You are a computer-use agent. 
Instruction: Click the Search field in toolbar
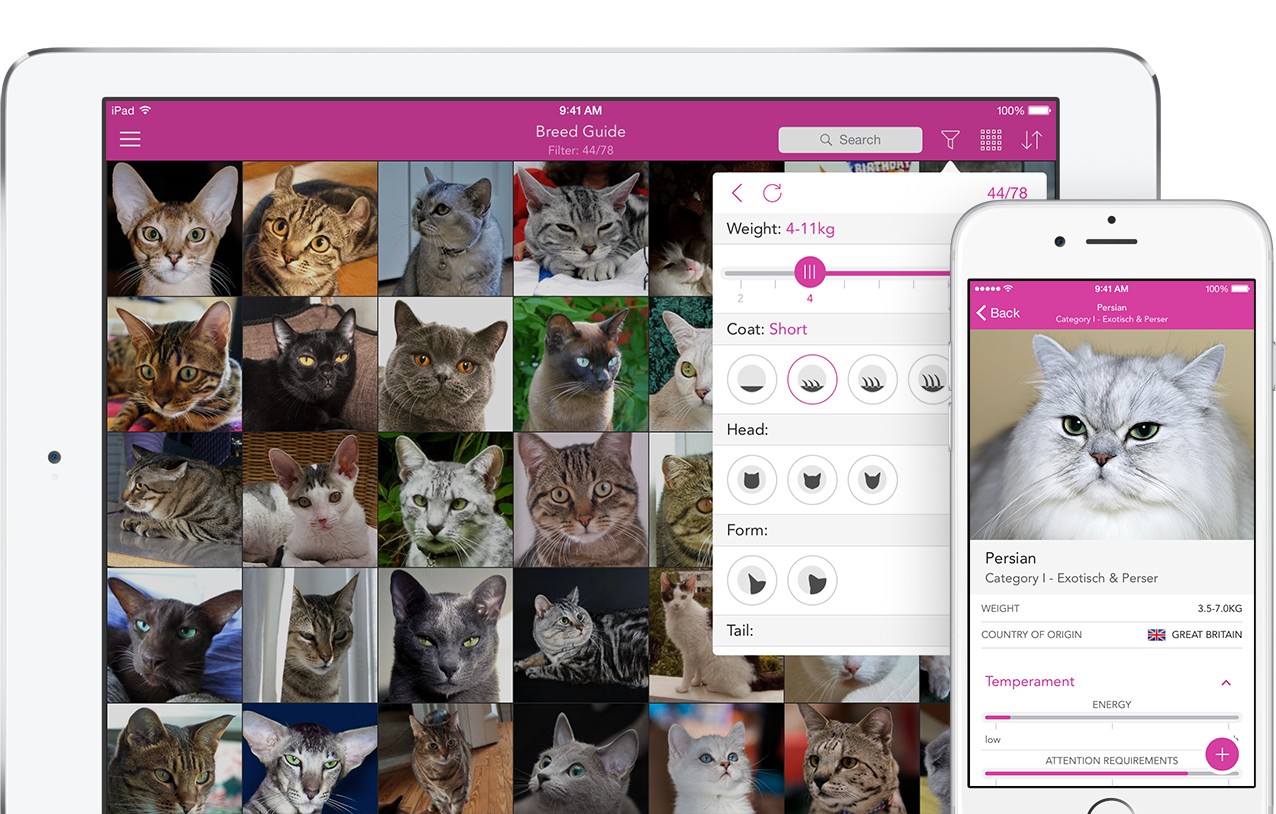pyautogui.click(x=850, y=140)
